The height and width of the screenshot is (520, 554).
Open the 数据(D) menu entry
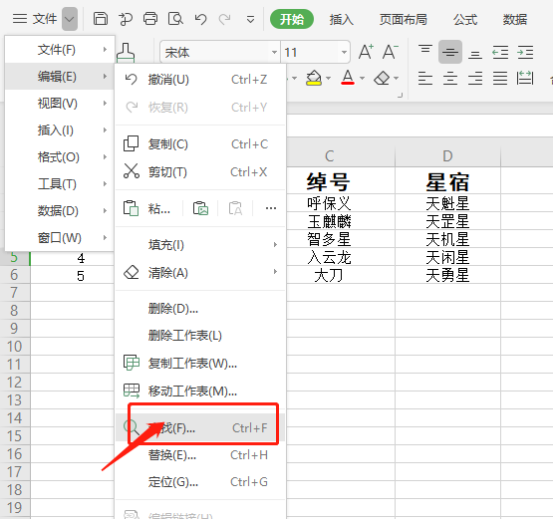pos(59,211)
